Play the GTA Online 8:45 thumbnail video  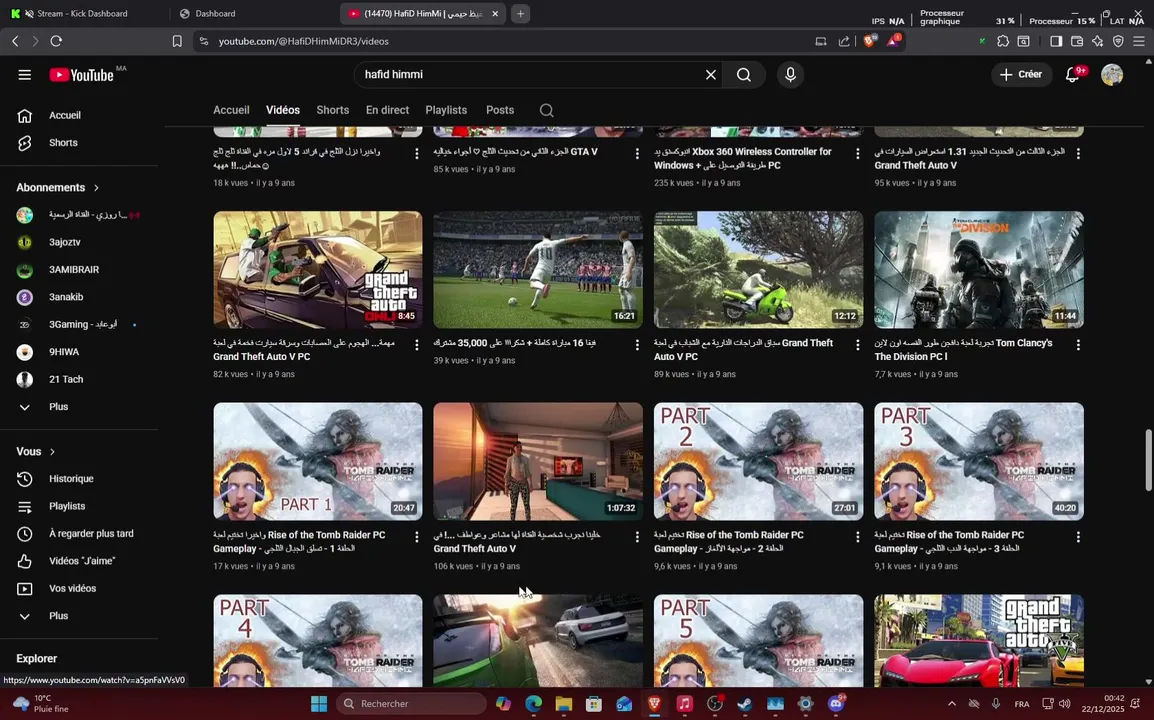point(318,270)
